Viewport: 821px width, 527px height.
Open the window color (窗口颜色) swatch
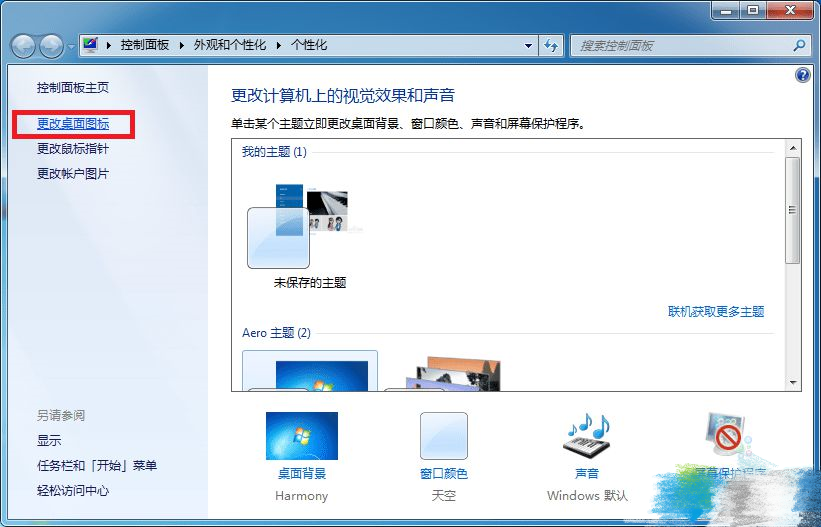(x=443, y=436)
